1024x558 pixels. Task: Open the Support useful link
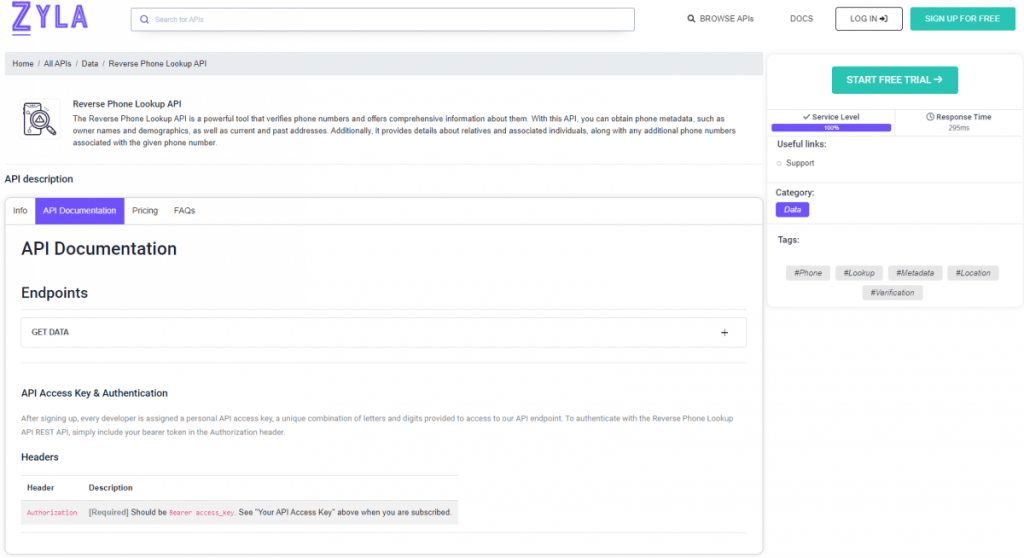[800, 163]
